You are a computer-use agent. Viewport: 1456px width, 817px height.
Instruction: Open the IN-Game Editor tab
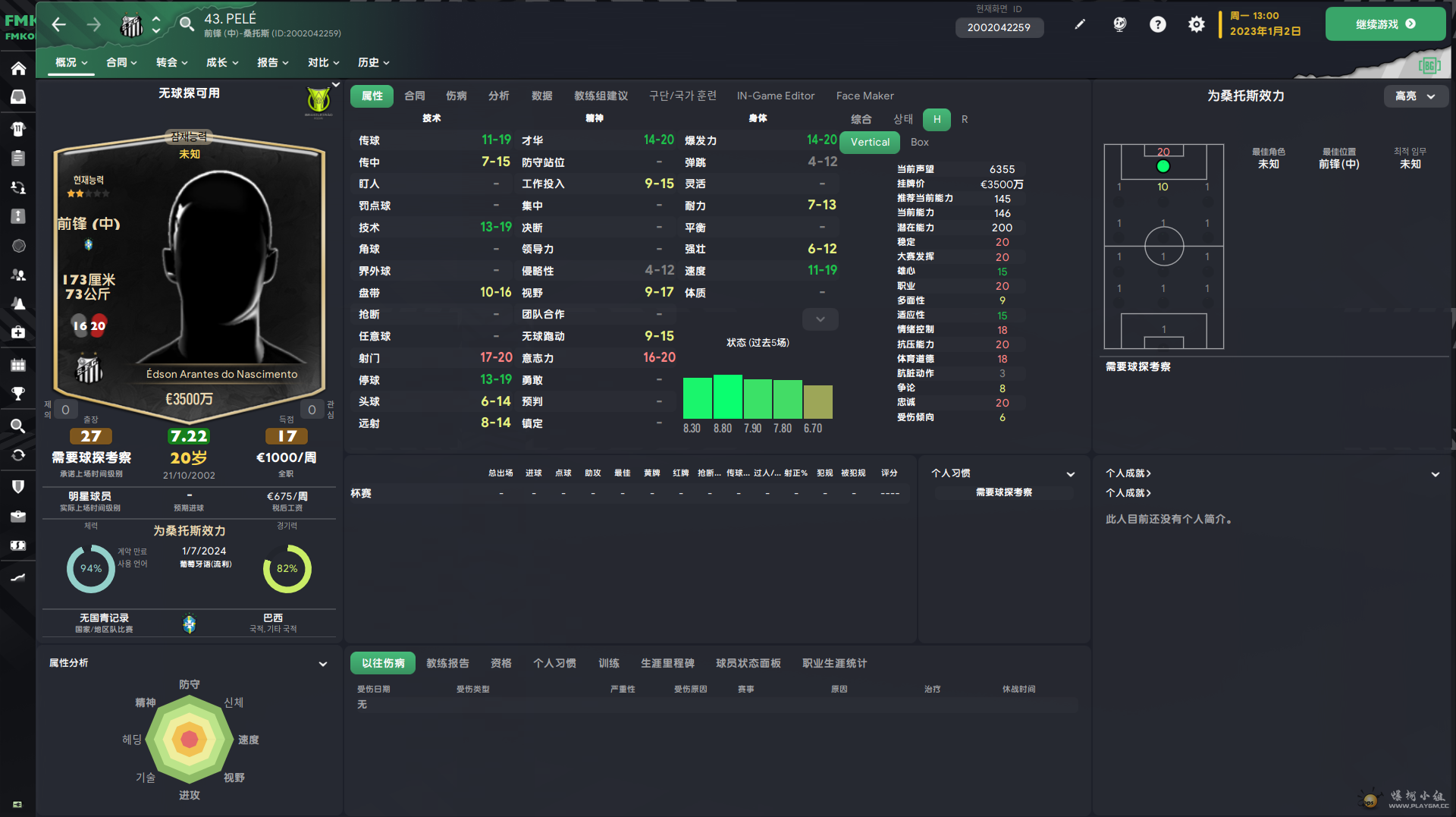coord(776,96)
